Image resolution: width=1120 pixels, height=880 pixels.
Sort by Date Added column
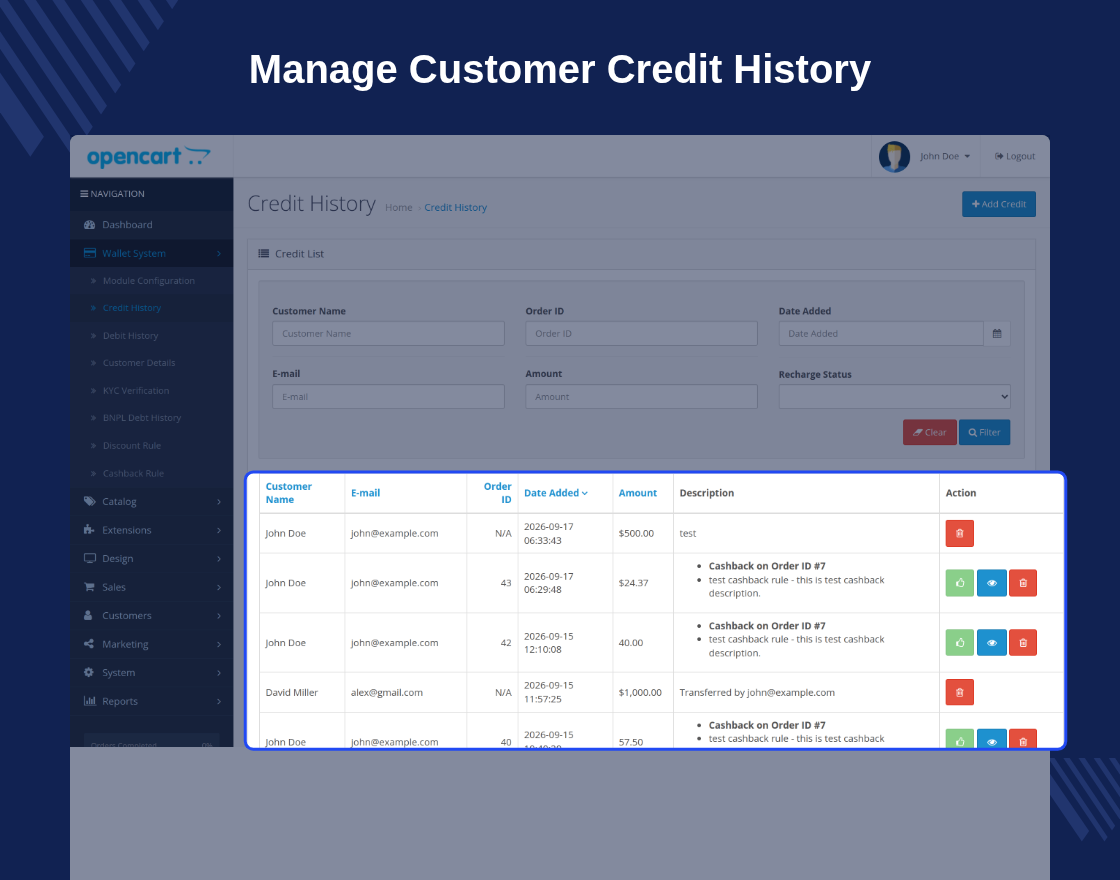coord(556,493)
